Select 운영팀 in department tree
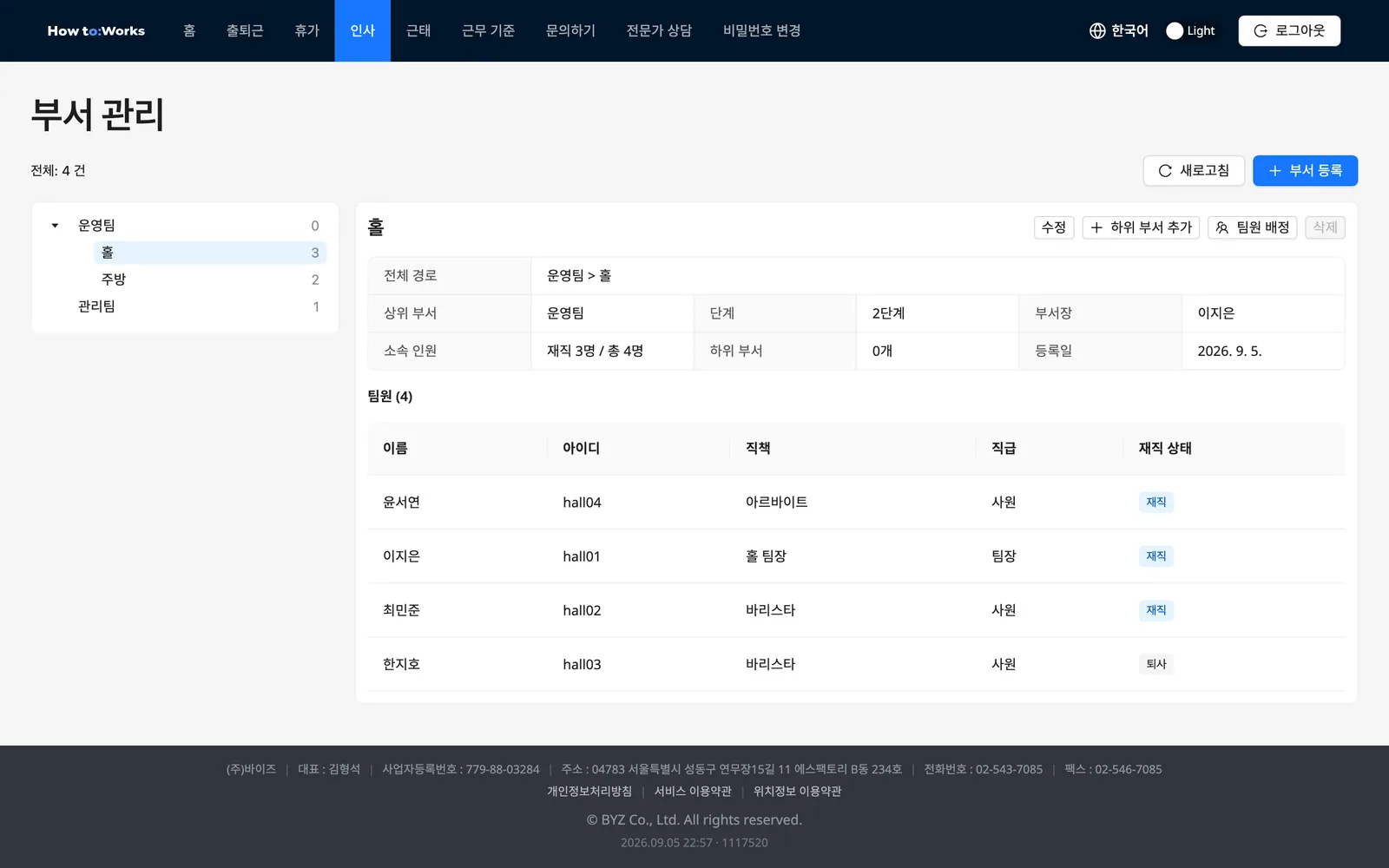1389x868 pixels. [97, 226]
